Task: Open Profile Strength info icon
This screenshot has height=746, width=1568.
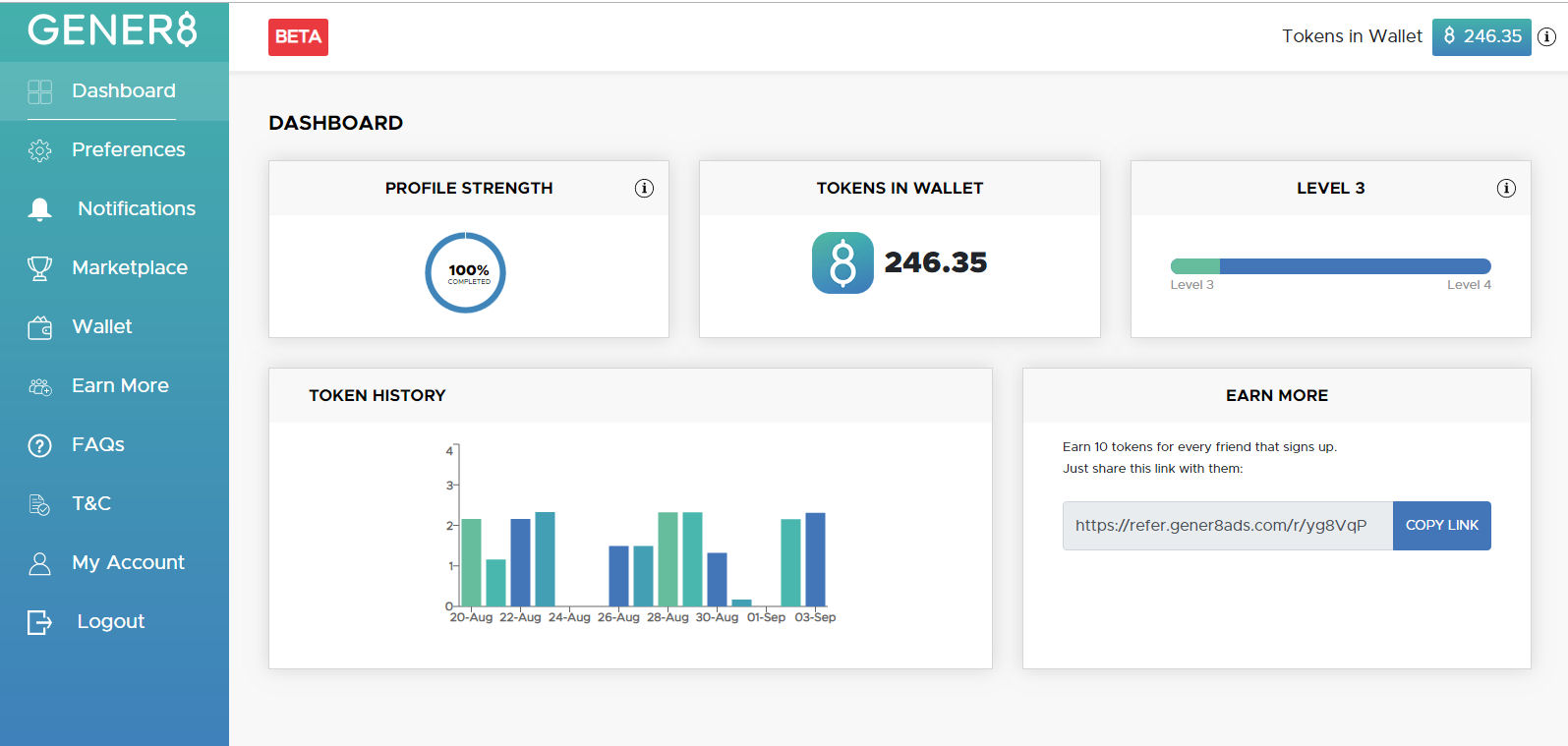Action: [x=644, y=189]
